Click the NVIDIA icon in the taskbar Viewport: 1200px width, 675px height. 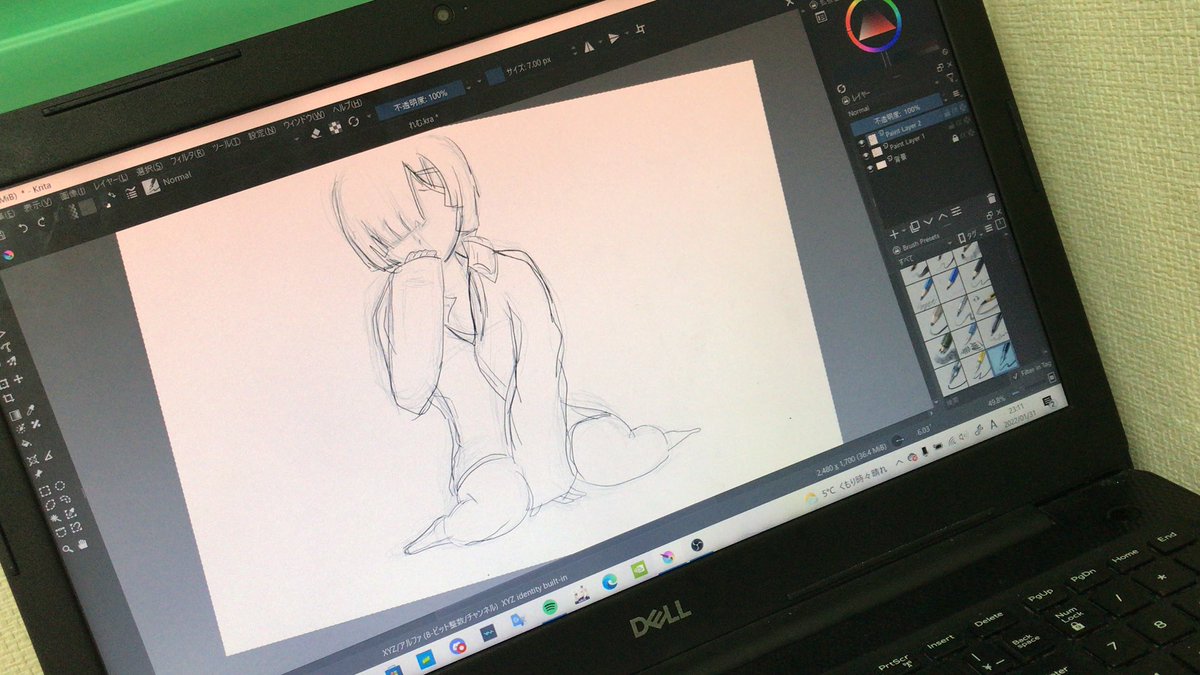pos(639,568)
